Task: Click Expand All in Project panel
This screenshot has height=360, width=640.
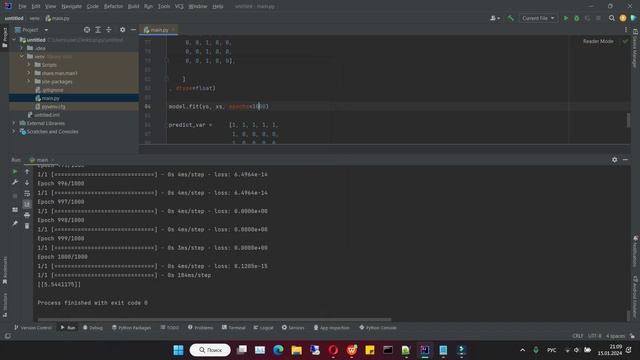Action: [x=98, y=30]
